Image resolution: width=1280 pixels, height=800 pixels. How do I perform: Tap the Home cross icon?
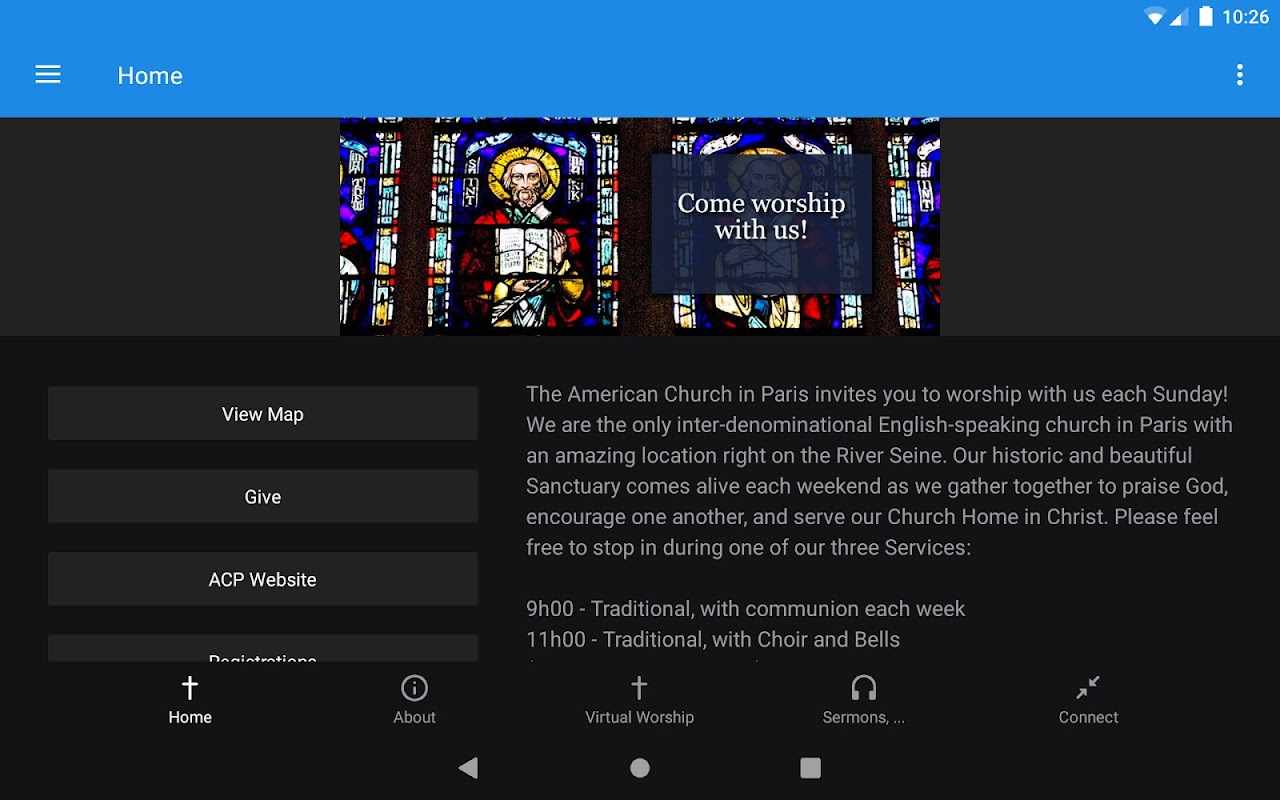[190, 688]
